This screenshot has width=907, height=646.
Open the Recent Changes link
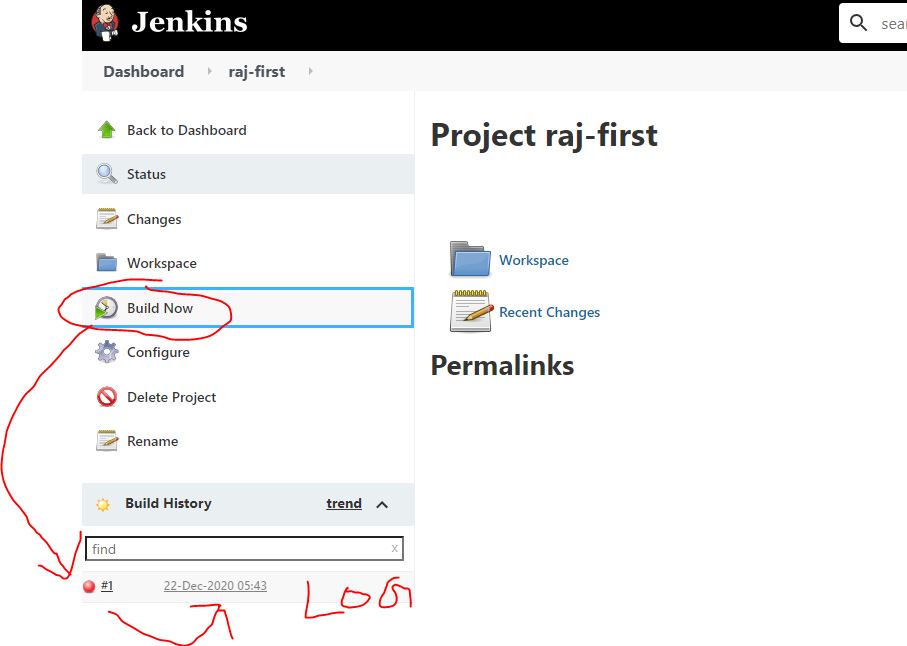549,312
